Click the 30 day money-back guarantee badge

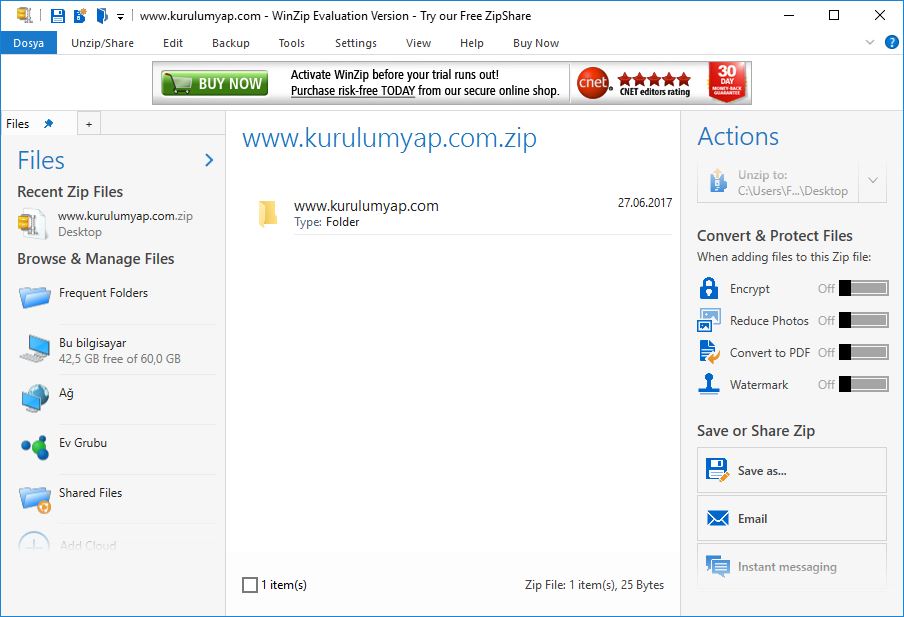coord(727,82)
